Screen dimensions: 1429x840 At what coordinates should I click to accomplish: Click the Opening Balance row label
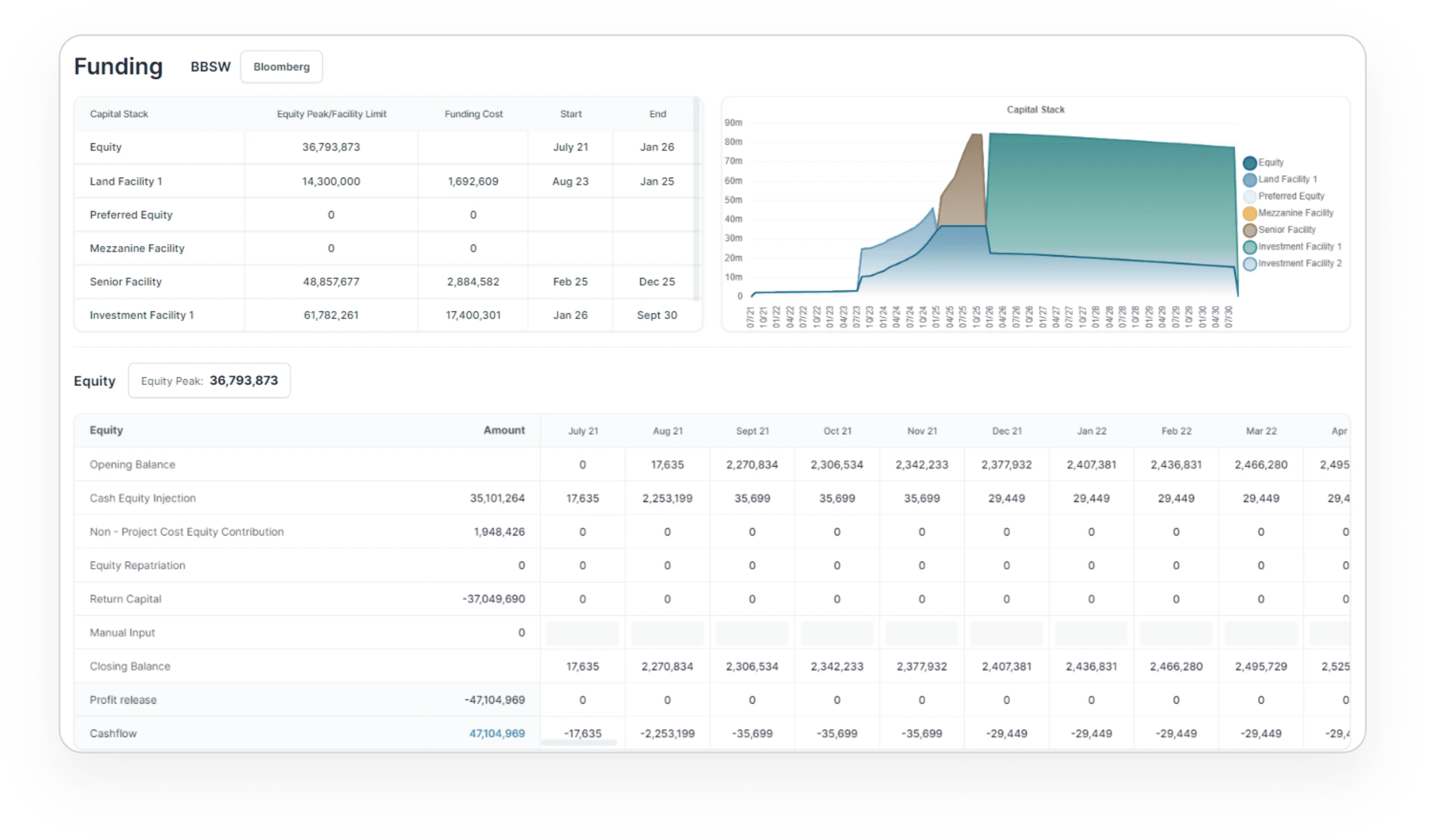tap(133, 465)
